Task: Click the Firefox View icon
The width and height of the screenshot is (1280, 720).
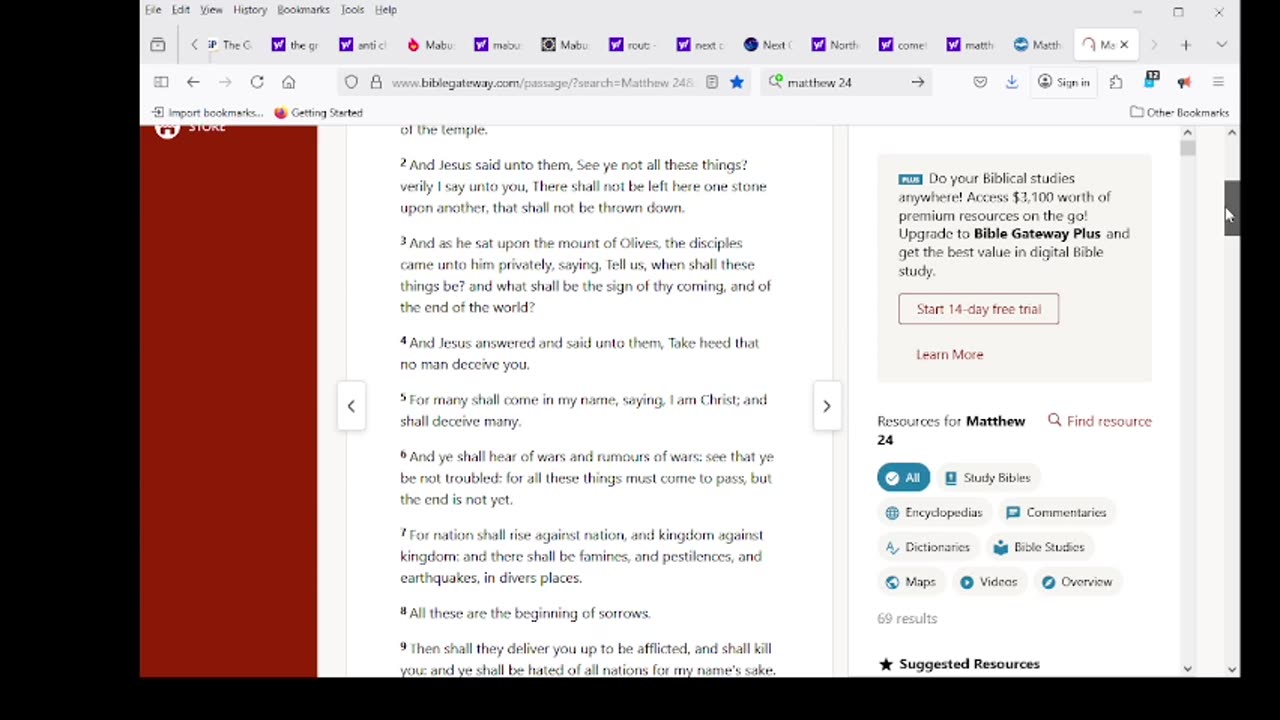Action: click(x=158, y=45)
